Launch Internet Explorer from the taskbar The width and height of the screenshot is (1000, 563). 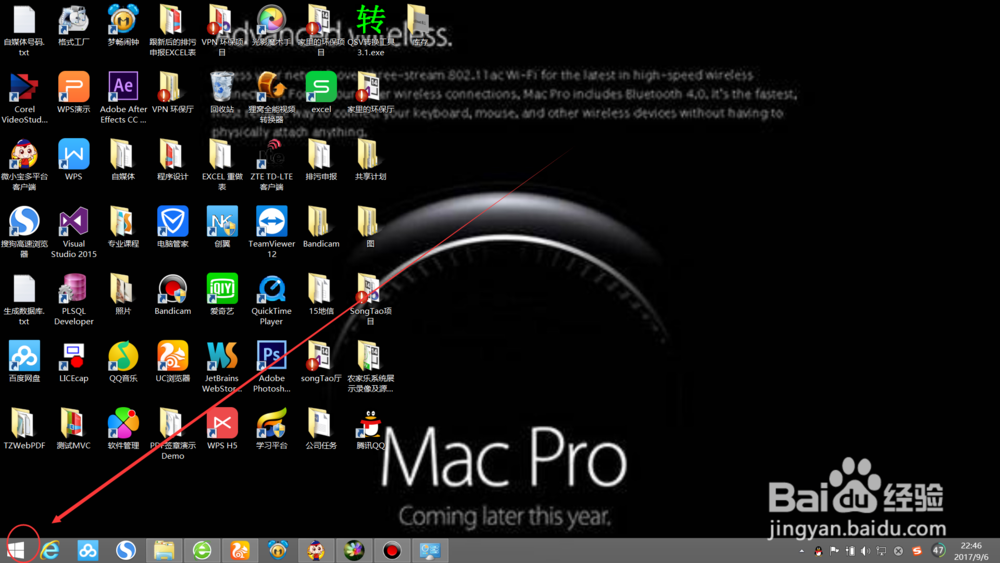click(x=50, y=550)
